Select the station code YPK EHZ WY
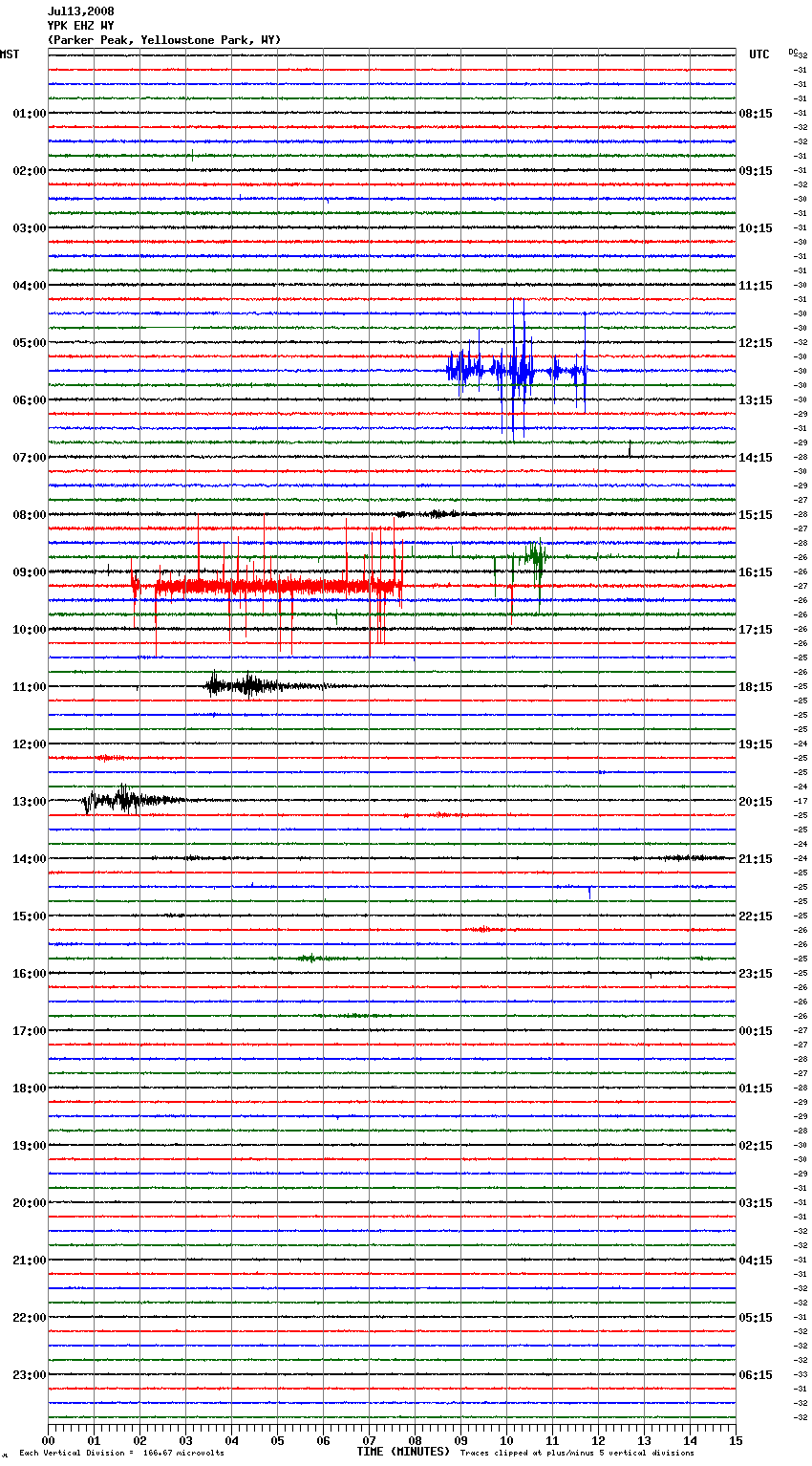Image resolution: width=812 pixels, height=1466 pixels. pyautogui.click(x=81, y=26)
